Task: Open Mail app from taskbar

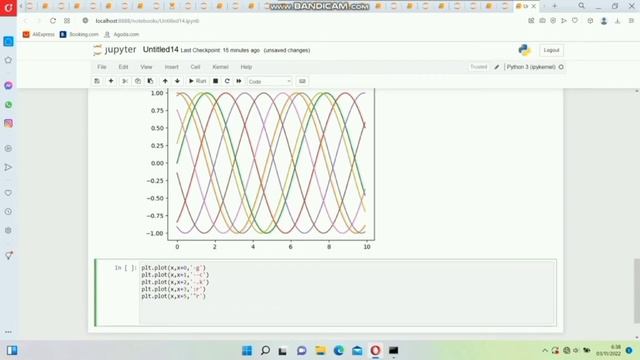Action: point(357,350)
